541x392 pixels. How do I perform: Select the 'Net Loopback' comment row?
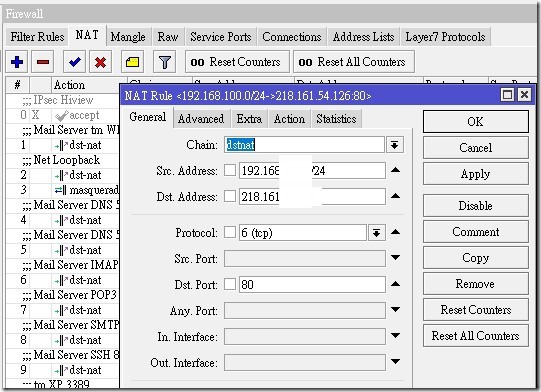(x=62, y=160)
